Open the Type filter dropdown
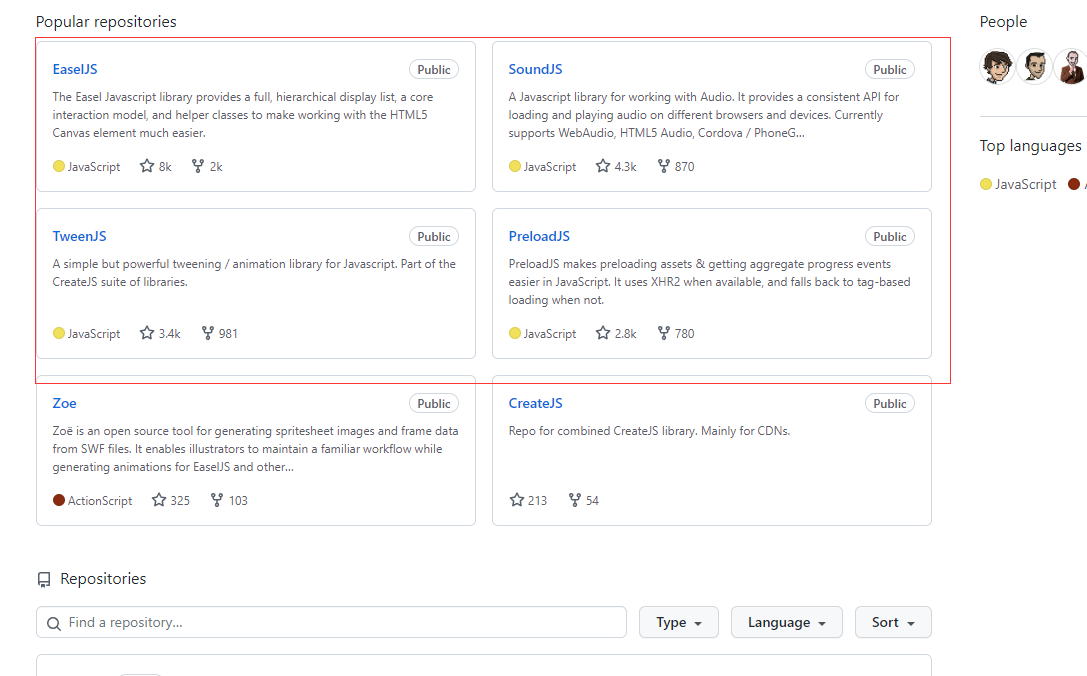Image resolution: width=1087 pixels, height=676 pixels. [x=679, y=622]
